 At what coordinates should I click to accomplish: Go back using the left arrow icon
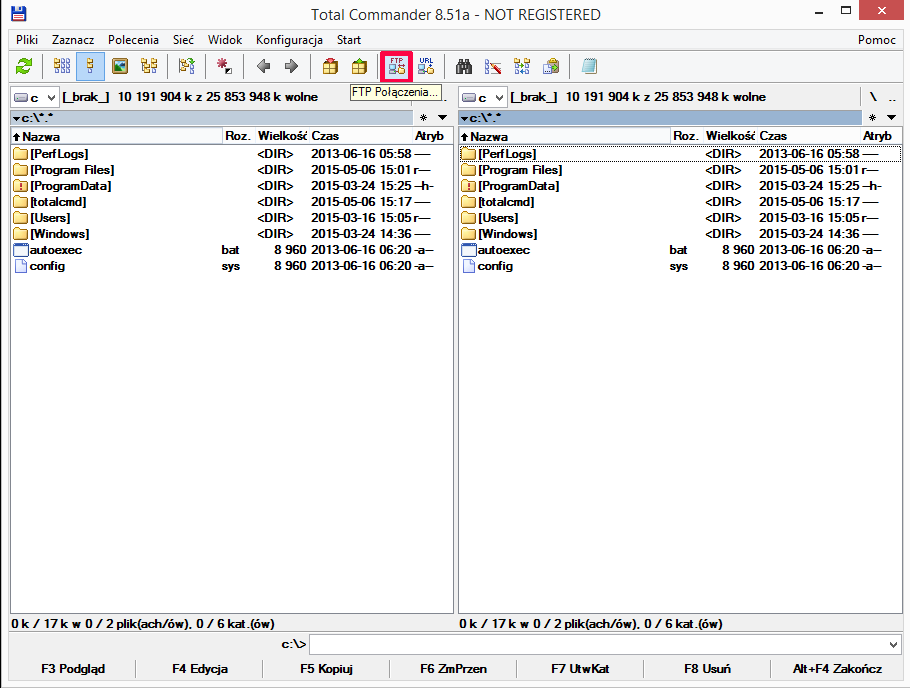click(263, 66)
